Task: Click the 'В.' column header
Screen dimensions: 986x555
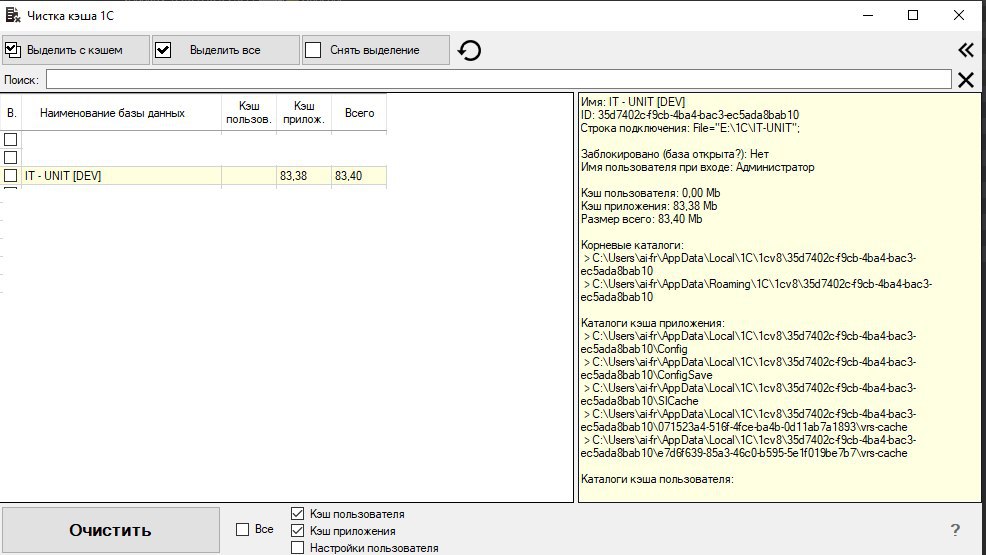Action: tap(11, 113)
